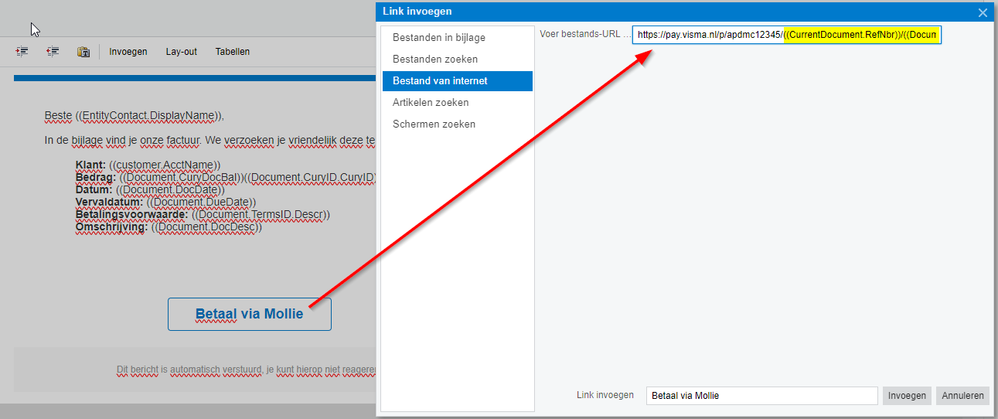Close the Link invoegen dialog
998x419 pixels.
pyautogui.click(x=982, y=12)
